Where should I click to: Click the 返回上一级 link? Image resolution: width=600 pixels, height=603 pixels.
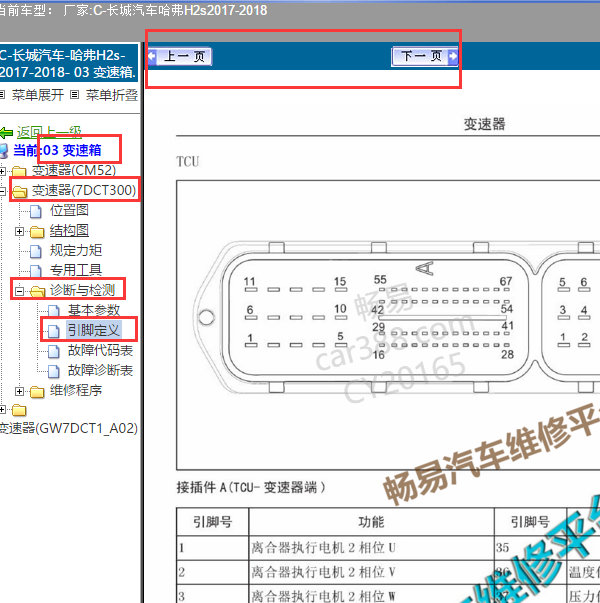(x=49, y=133)
